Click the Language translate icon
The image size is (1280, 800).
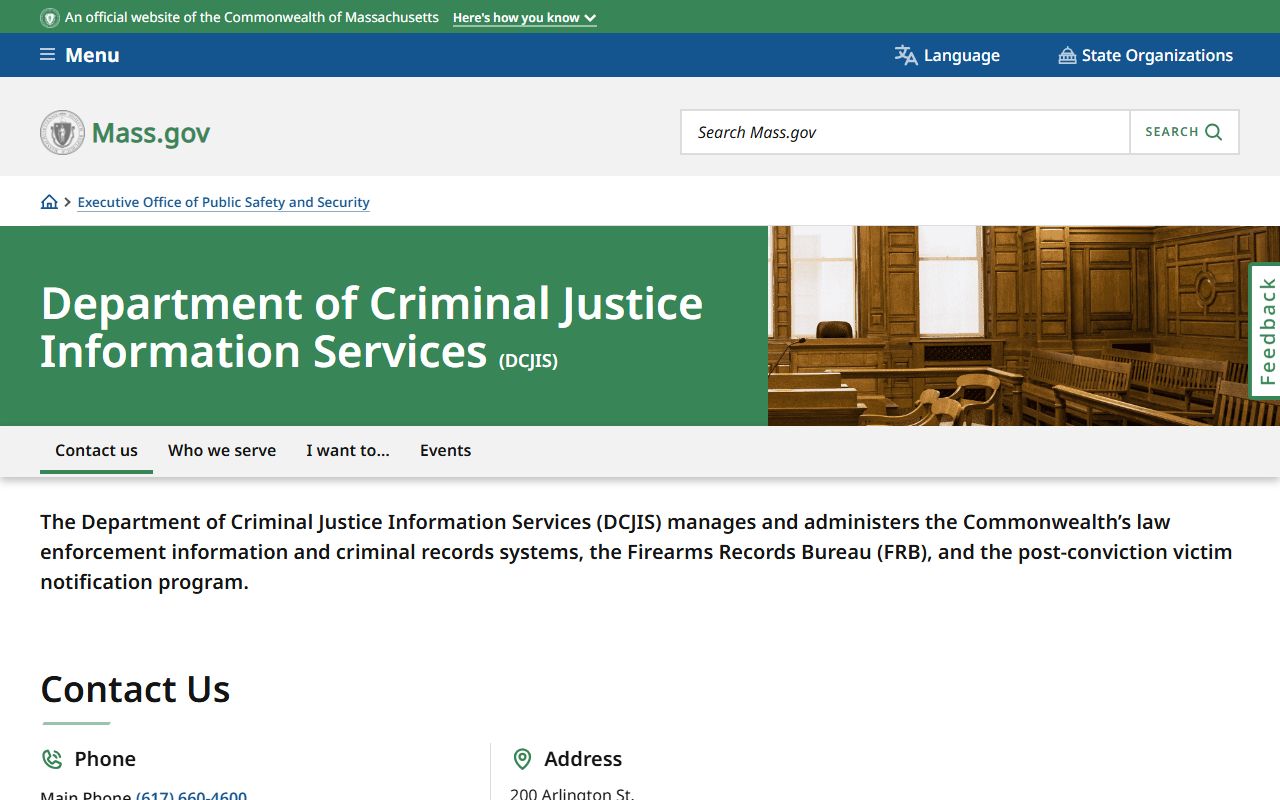(906, 55)
